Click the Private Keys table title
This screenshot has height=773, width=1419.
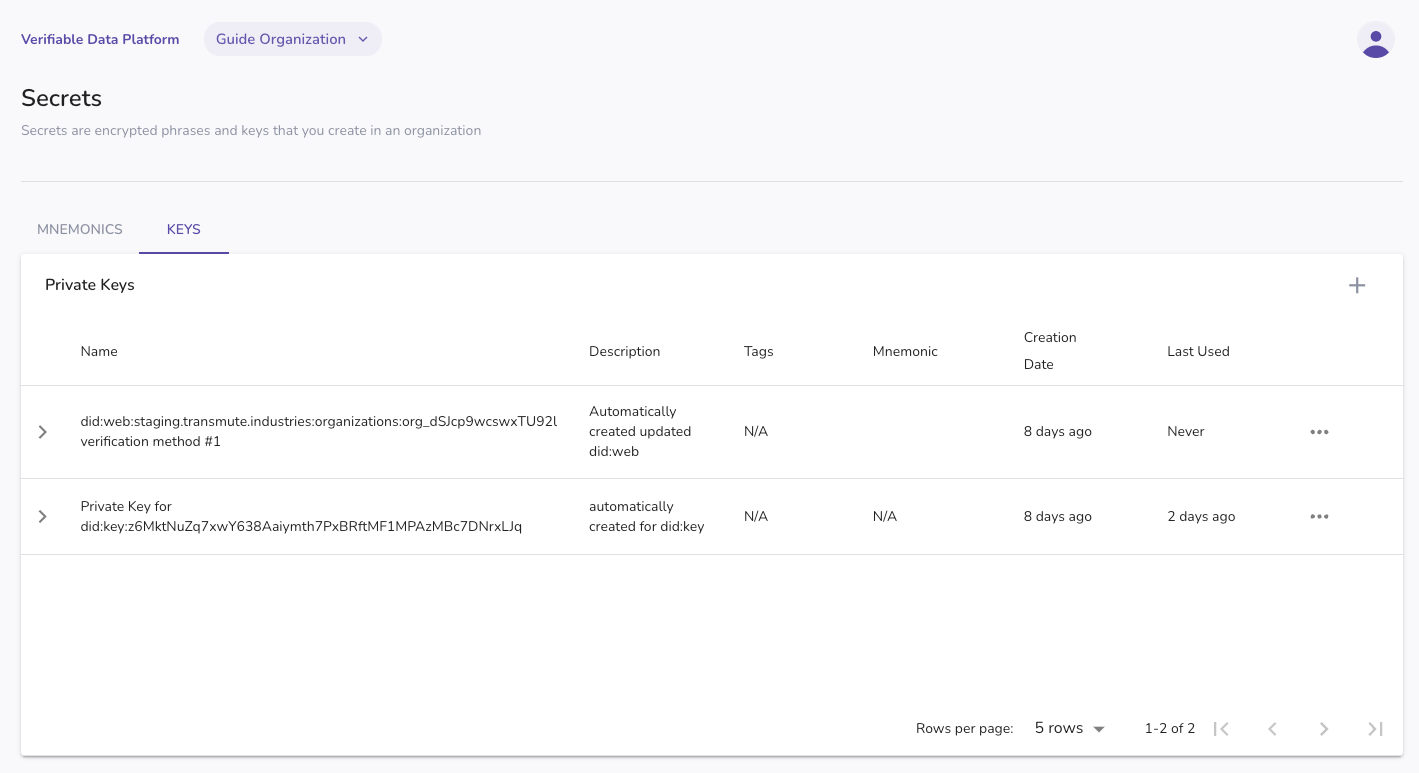(x=90, y=285)
